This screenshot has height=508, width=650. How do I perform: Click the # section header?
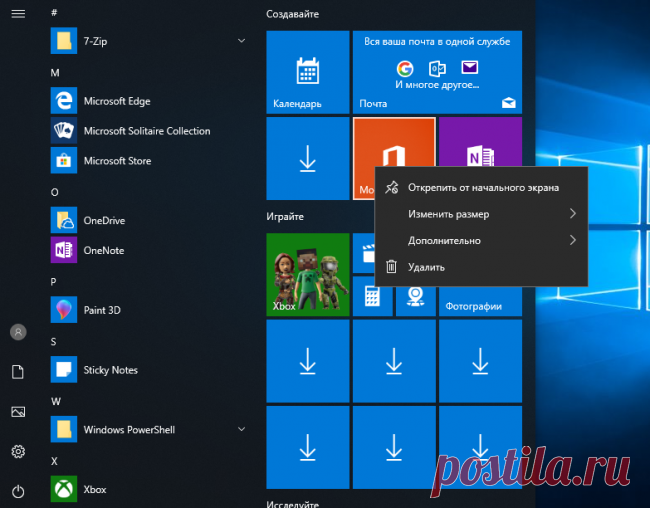pos(54,13)
